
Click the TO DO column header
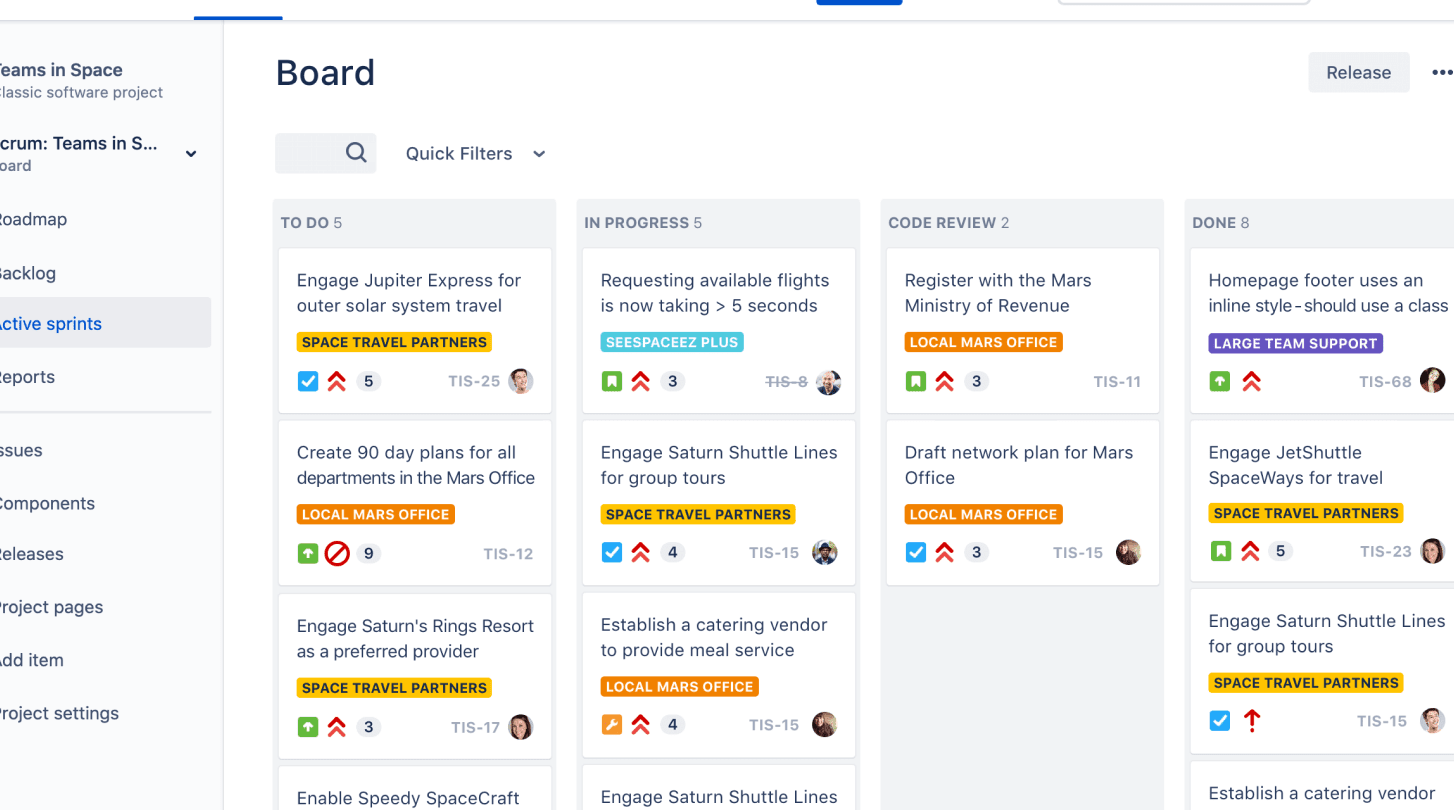click(x=311, y=223)
